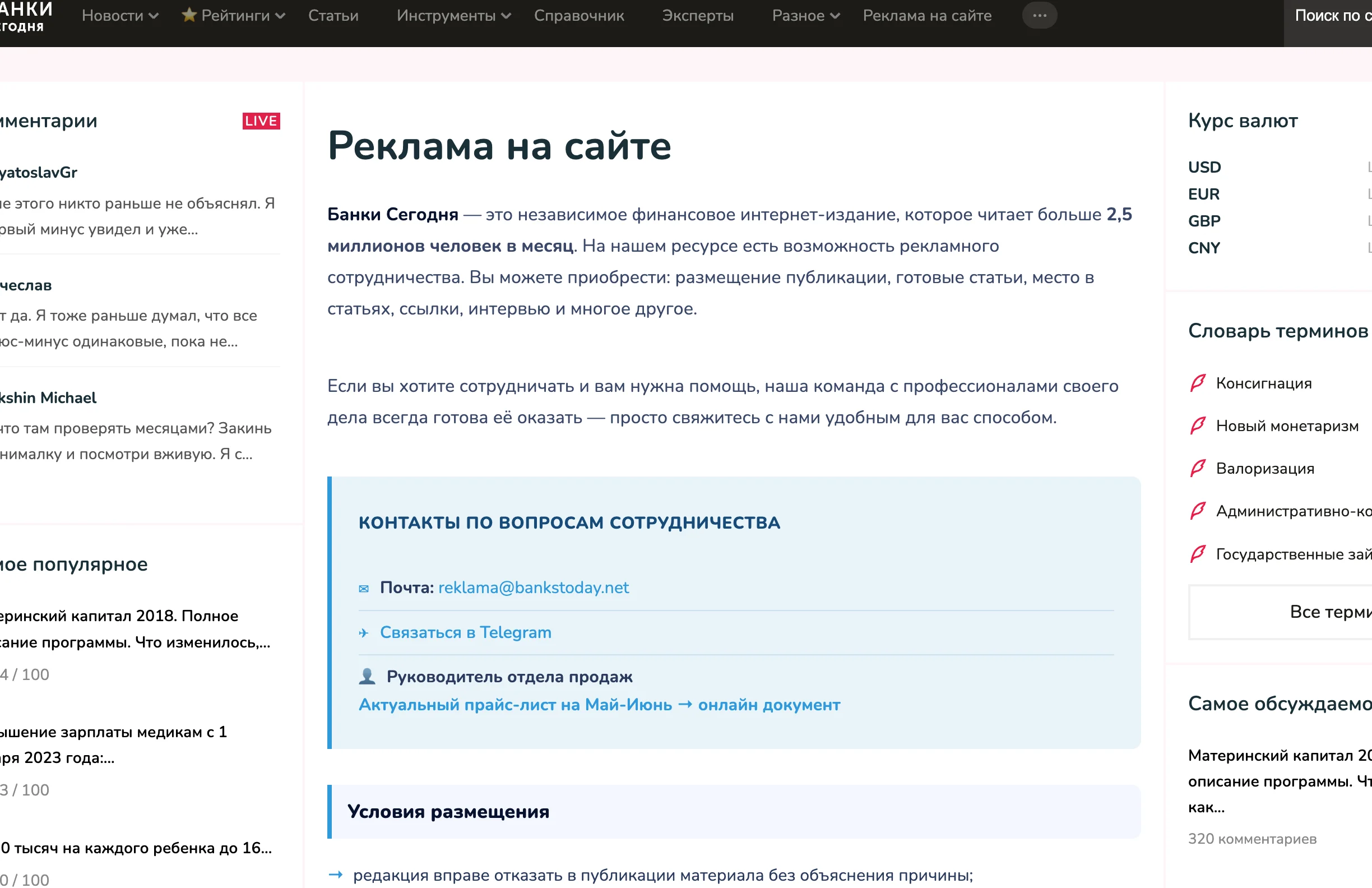Open the comment by kshin Michael

[x=136, y=441]
